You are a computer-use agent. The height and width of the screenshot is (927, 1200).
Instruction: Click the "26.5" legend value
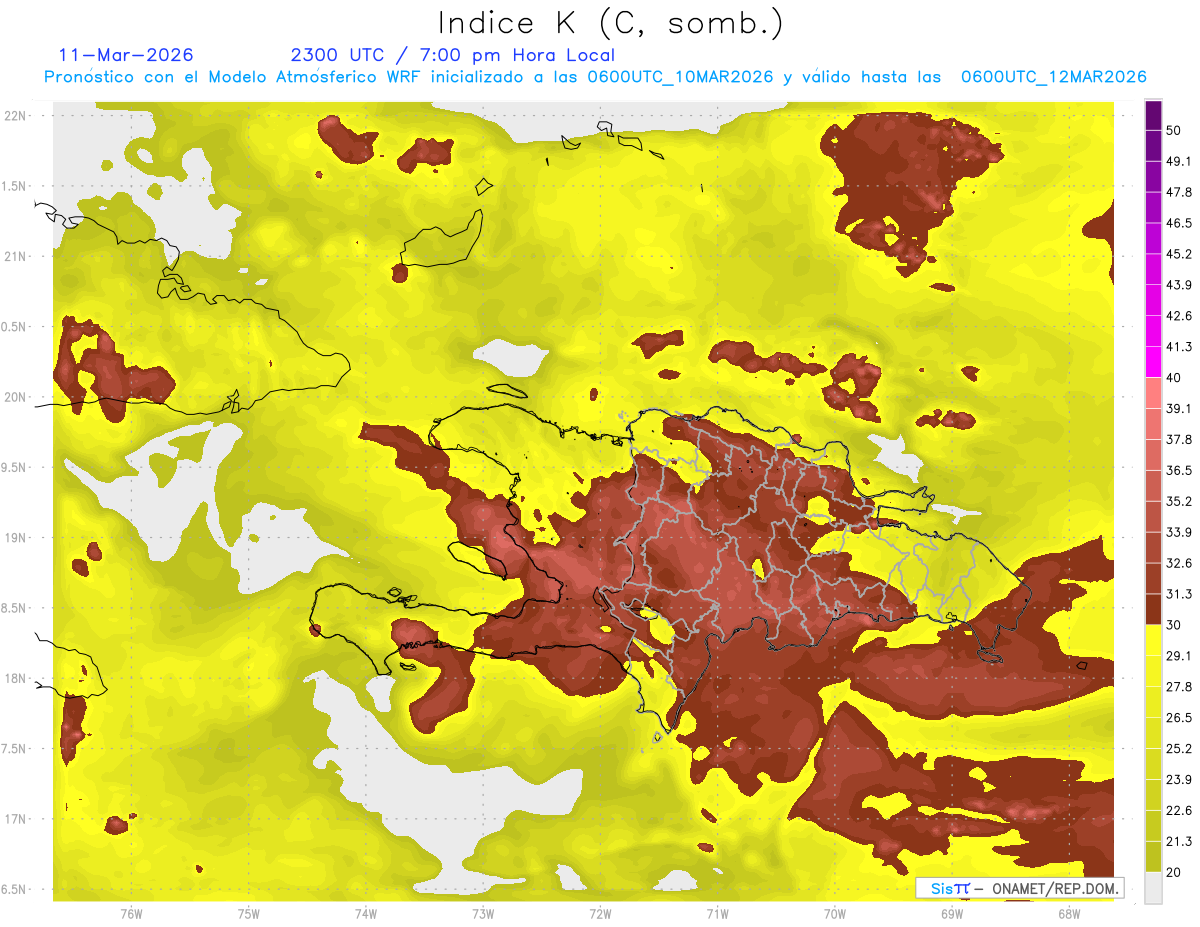click(1179, 718)
